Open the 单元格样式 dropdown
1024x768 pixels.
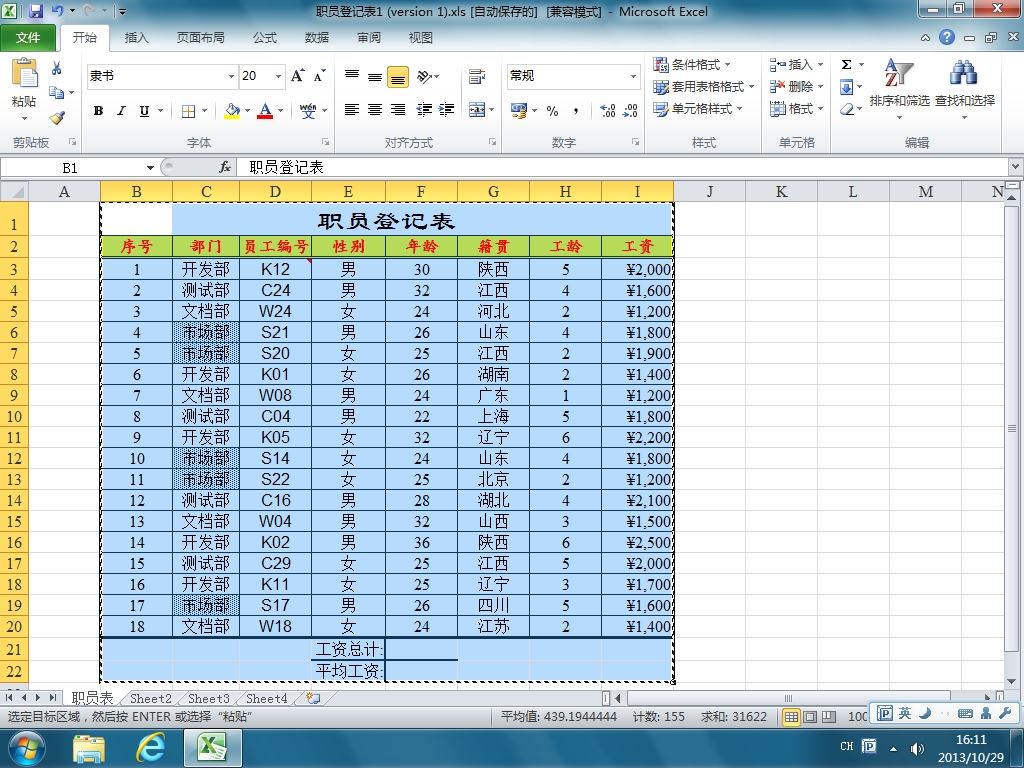click(698, 109)
